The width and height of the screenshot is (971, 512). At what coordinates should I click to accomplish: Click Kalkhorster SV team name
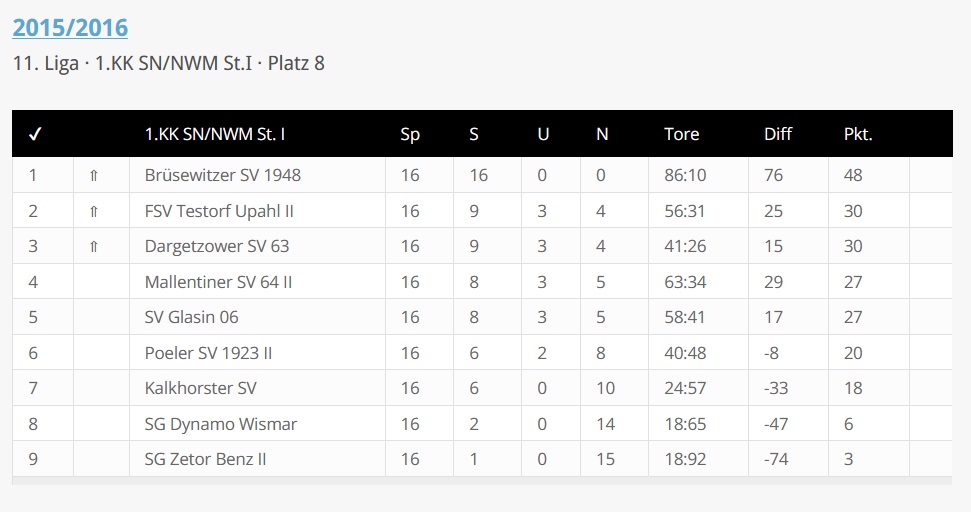click(200, 388)
